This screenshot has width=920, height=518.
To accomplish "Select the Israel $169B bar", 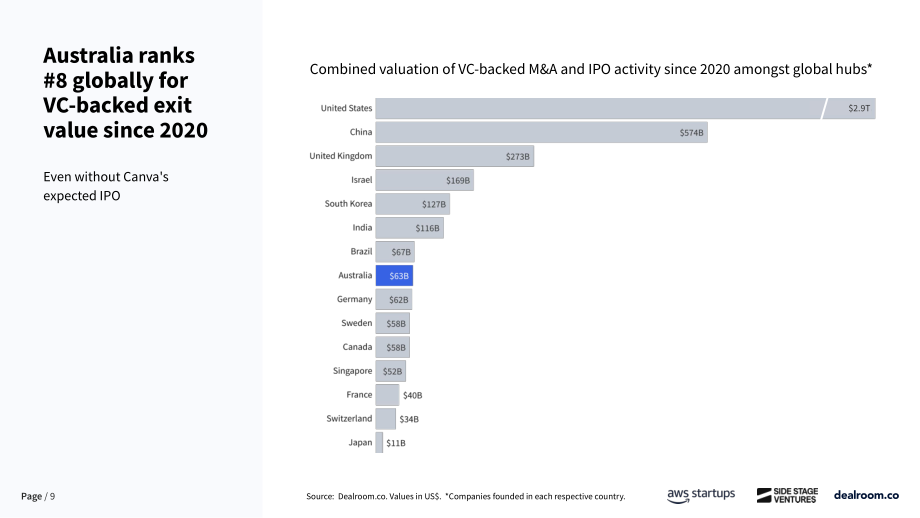I will pos(425,180).
